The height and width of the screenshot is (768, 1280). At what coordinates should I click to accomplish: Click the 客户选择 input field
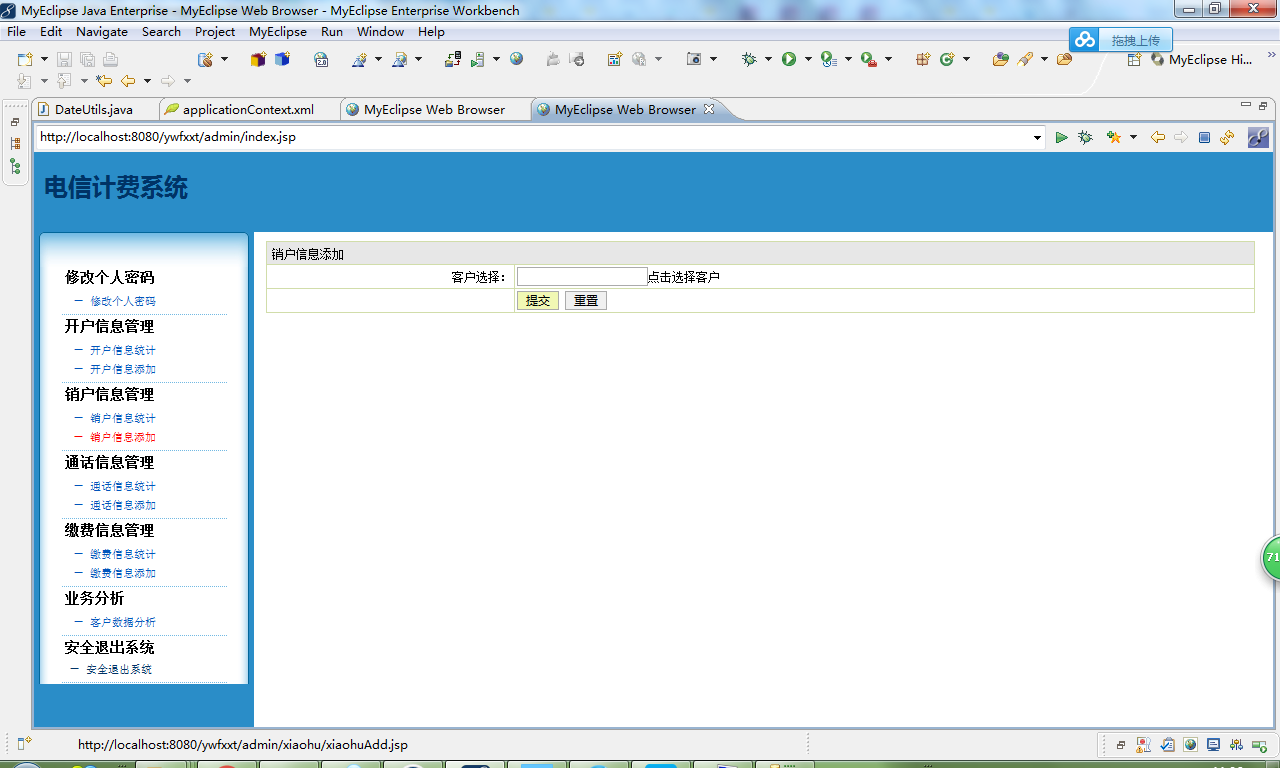click(581, 276)
